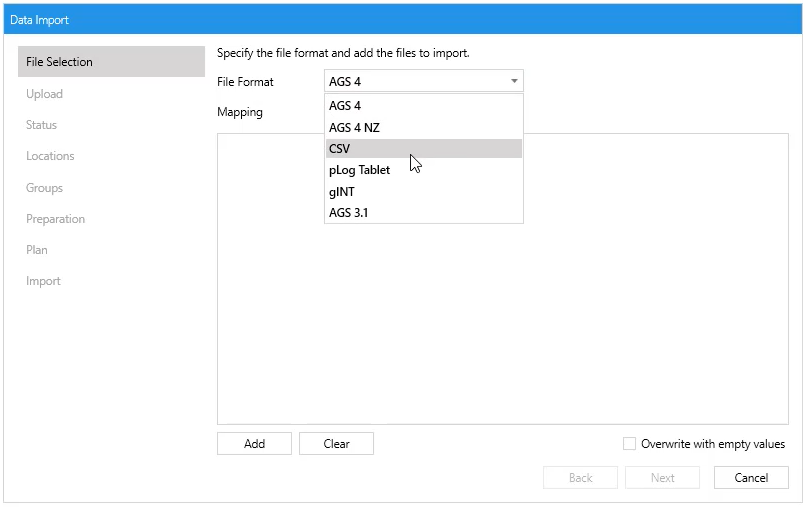Choose AGS 3.1 file format
The height and width of the screenshot is (507, 807).
(424, 213)
